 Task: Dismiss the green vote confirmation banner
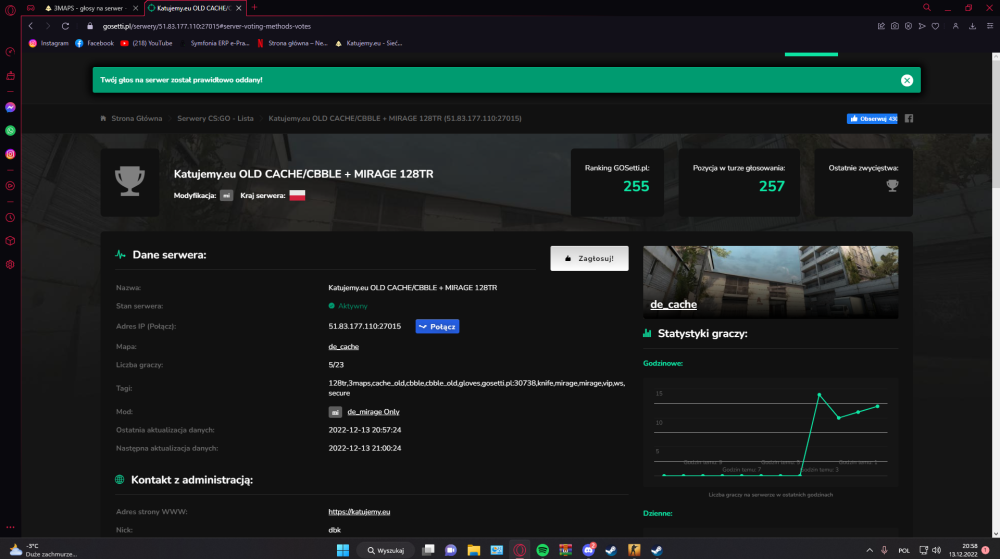907,80
